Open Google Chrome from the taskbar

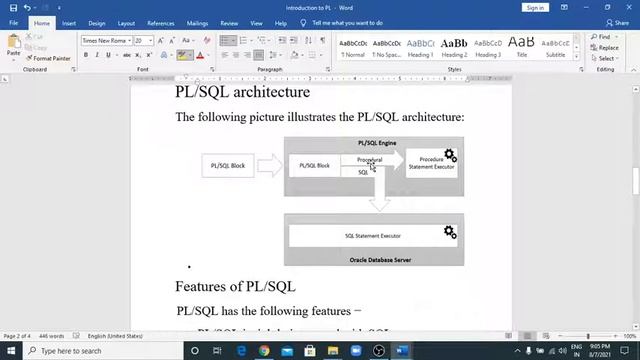click(x=264, y=351)
